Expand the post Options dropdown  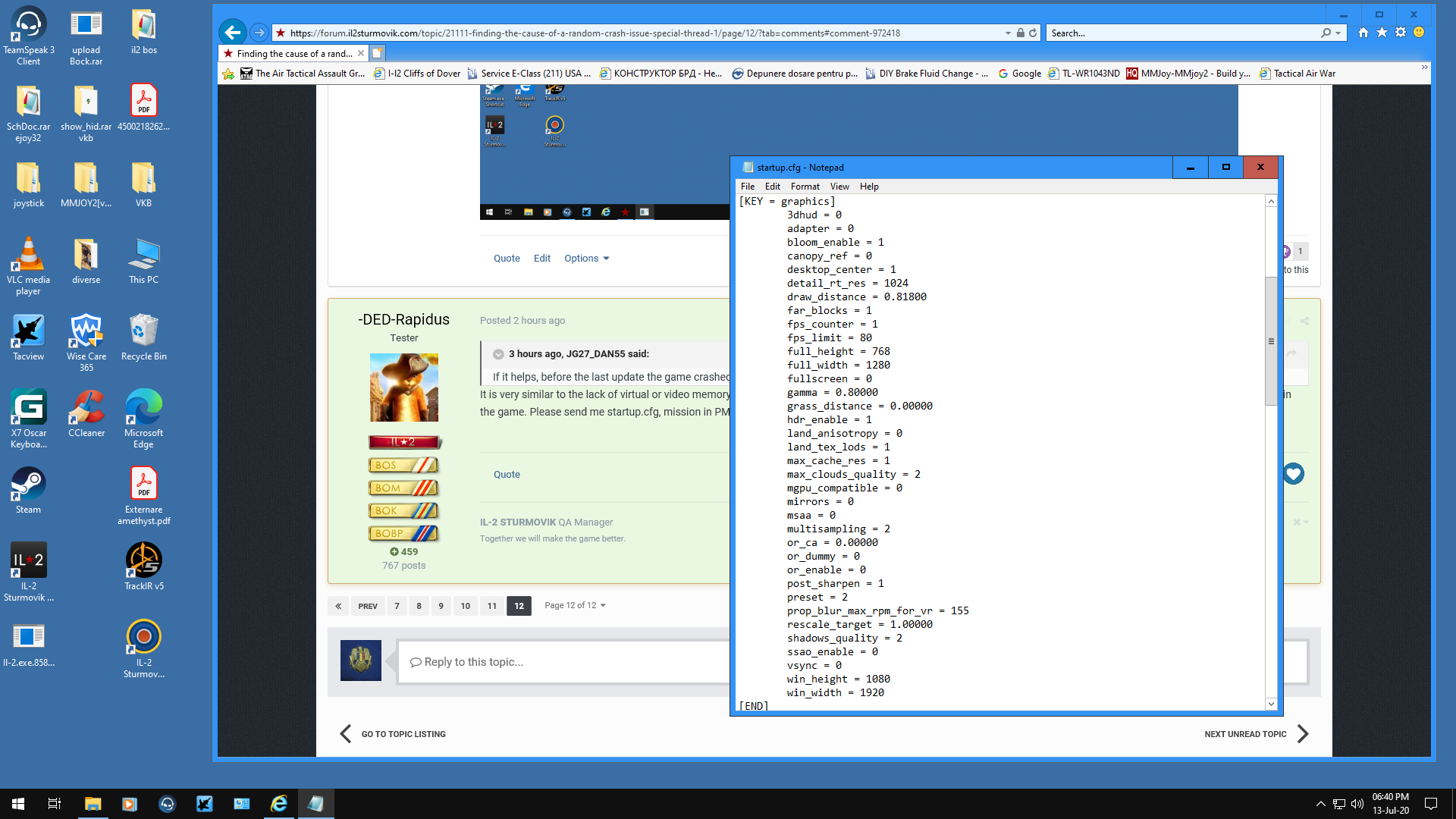tap(586, 259)
